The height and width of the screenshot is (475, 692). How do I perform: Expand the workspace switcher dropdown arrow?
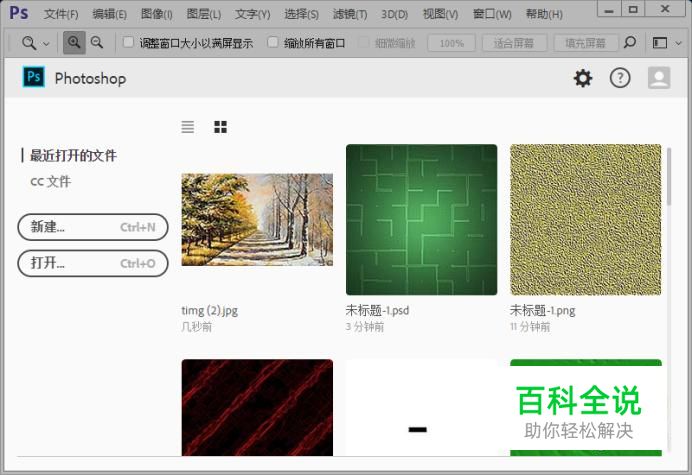[x=679, y=43]
